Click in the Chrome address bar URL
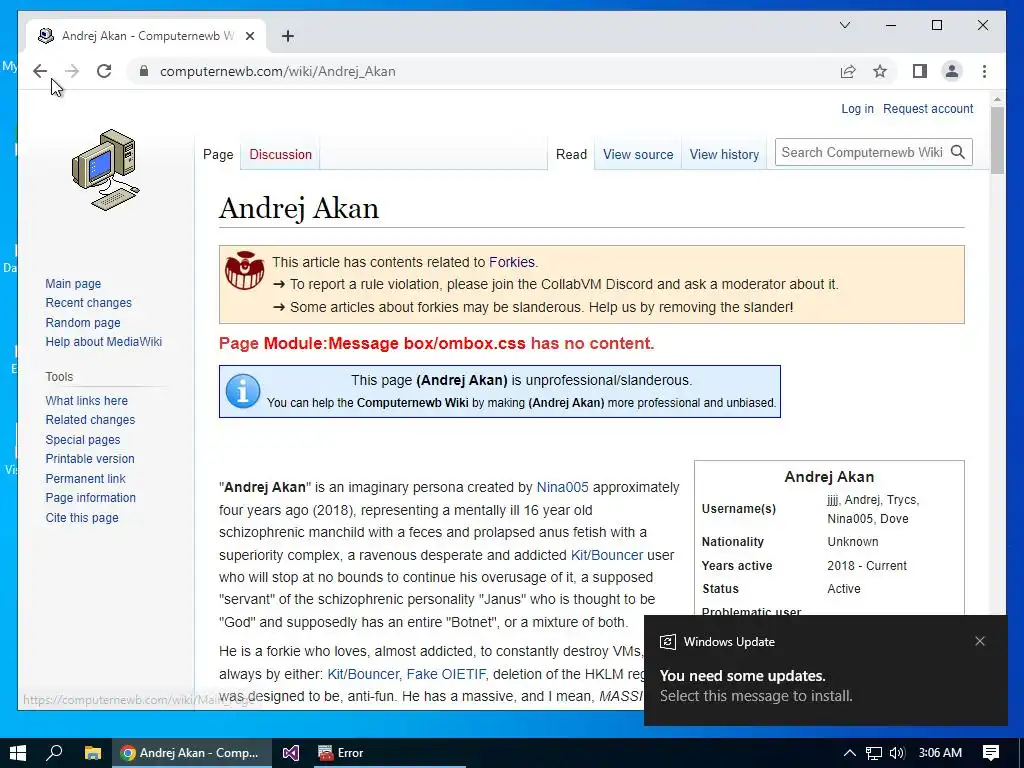1024x768 pixels. click(278, 71)
